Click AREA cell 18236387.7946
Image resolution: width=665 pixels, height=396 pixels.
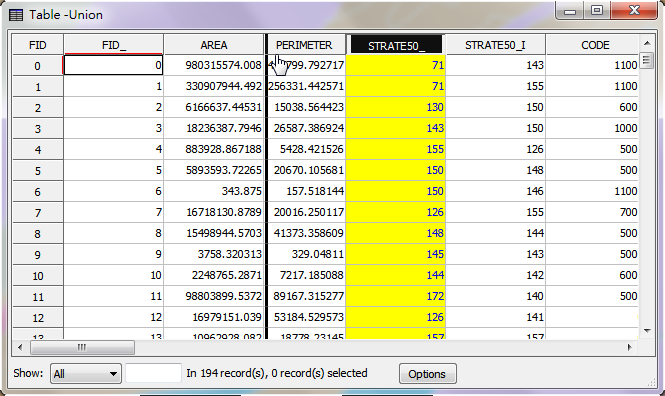(214, 128)
